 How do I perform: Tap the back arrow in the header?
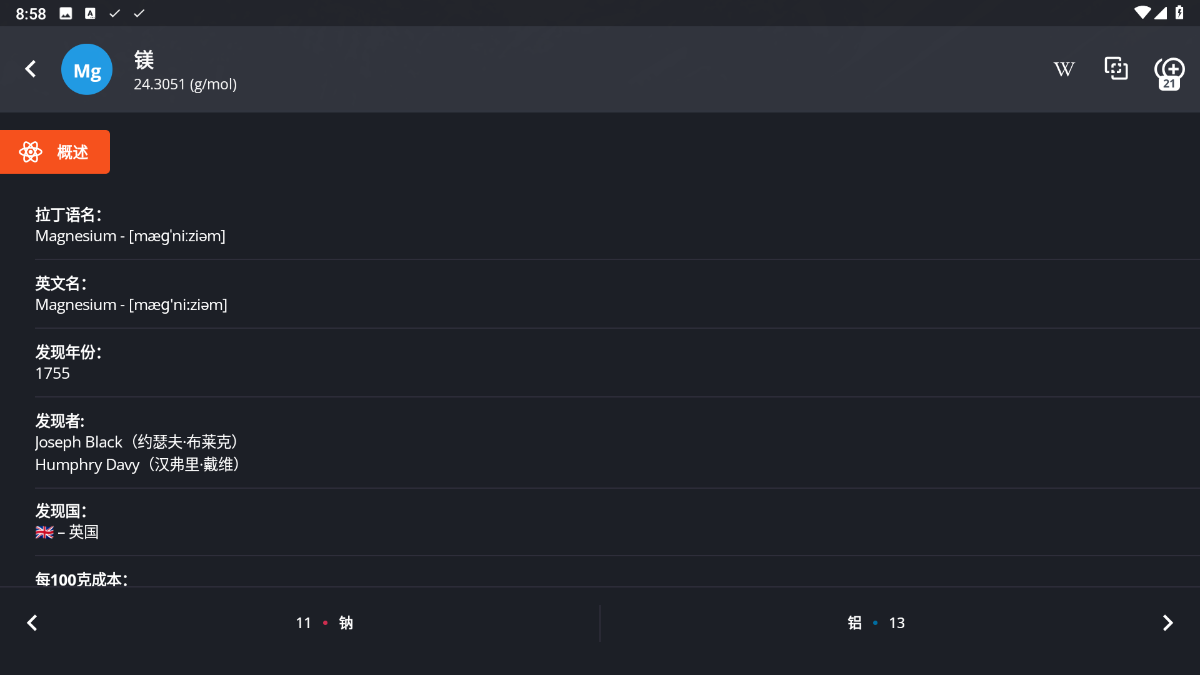(31, 69)
